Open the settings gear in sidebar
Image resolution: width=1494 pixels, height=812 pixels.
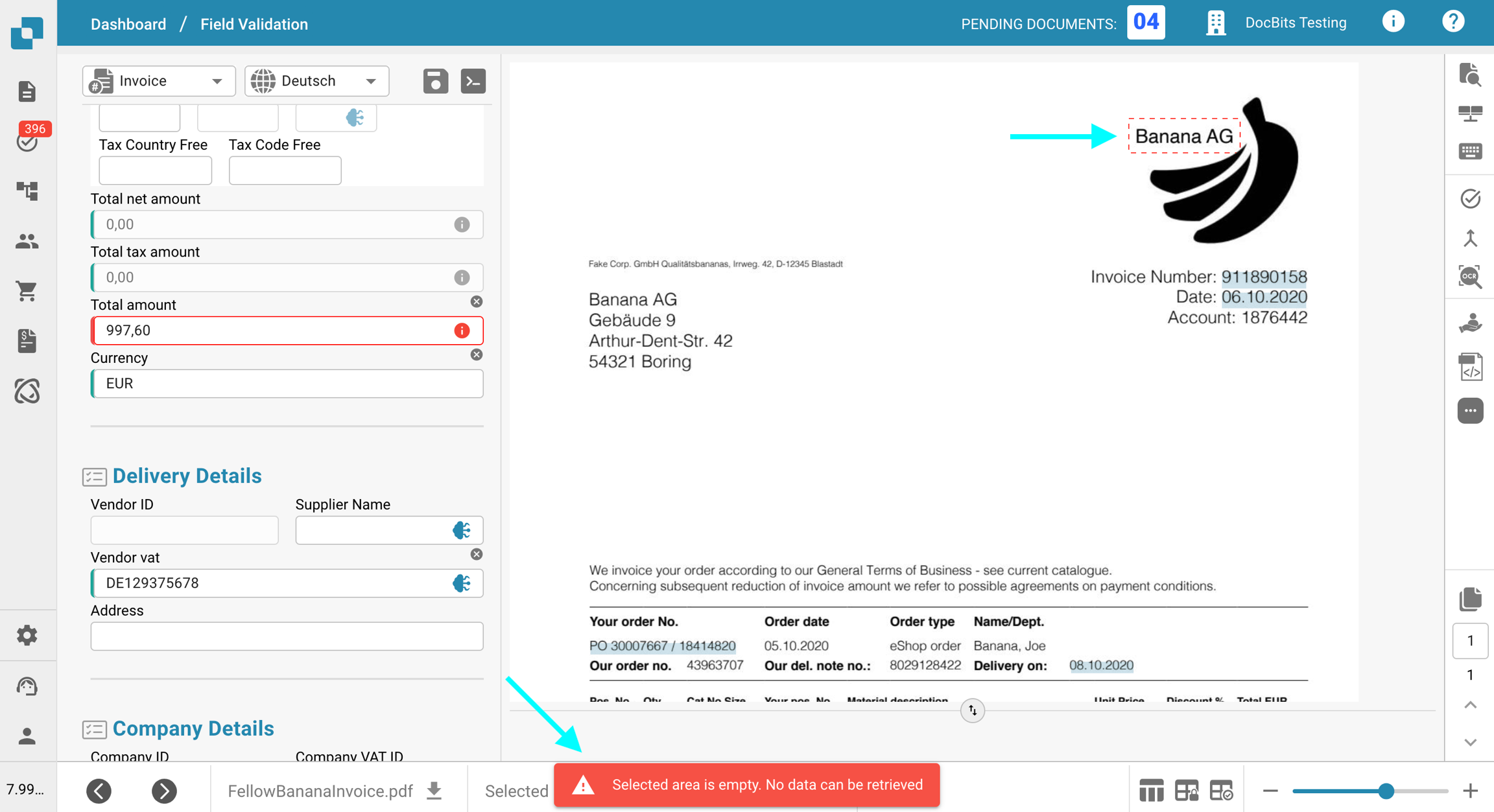tap(27, 635)
